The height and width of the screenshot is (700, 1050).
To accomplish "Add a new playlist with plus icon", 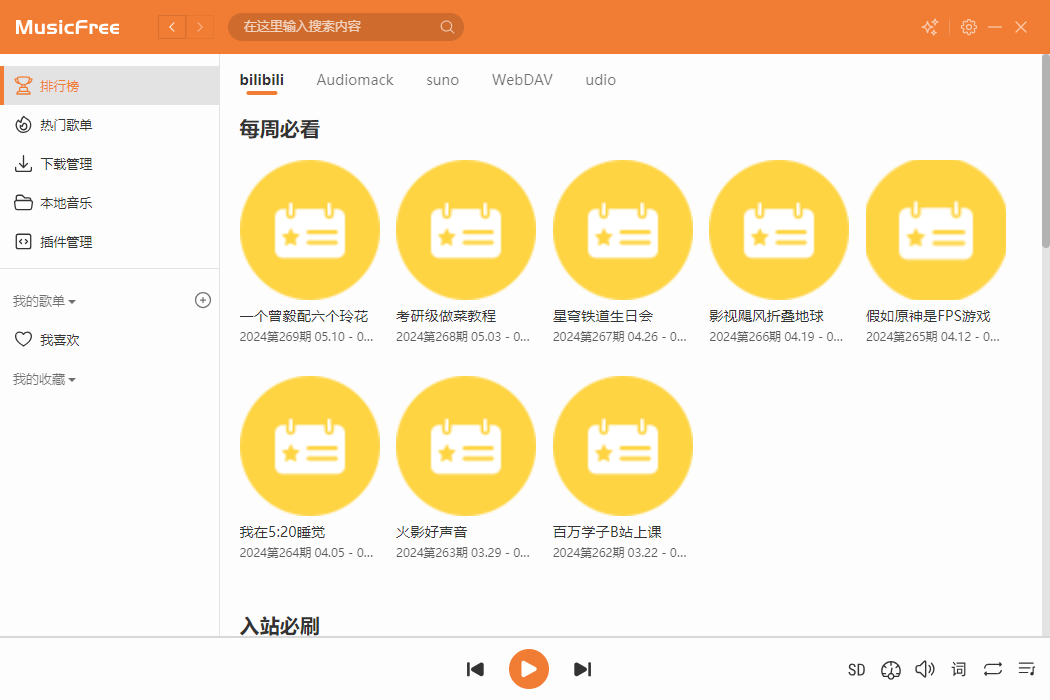I will [203, 300].
